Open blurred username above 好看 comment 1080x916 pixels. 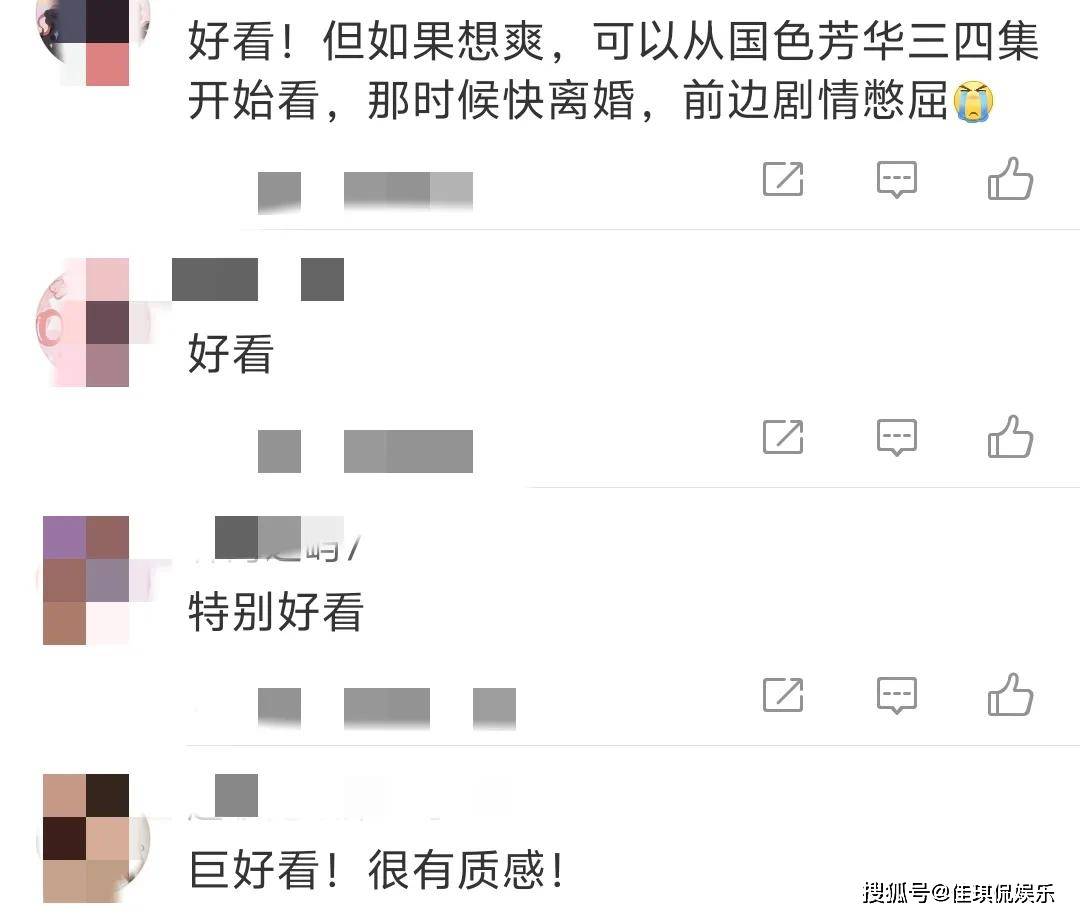click(258, 279)
